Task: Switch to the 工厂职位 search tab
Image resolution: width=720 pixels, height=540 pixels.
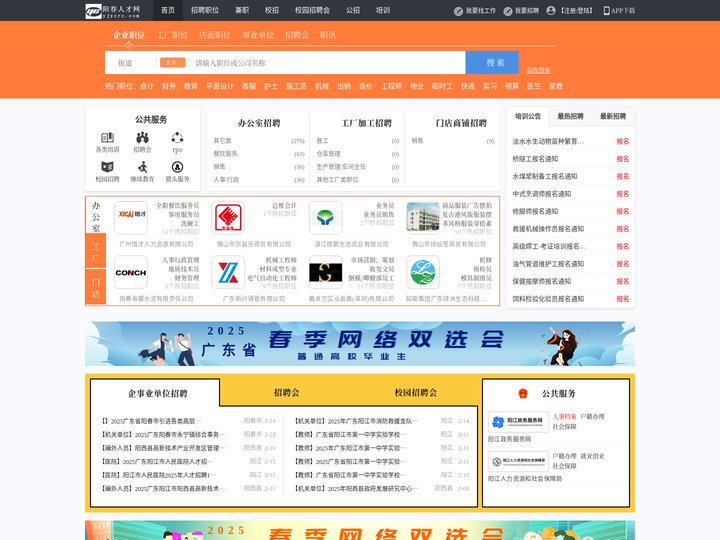Action: coord(172,35)
